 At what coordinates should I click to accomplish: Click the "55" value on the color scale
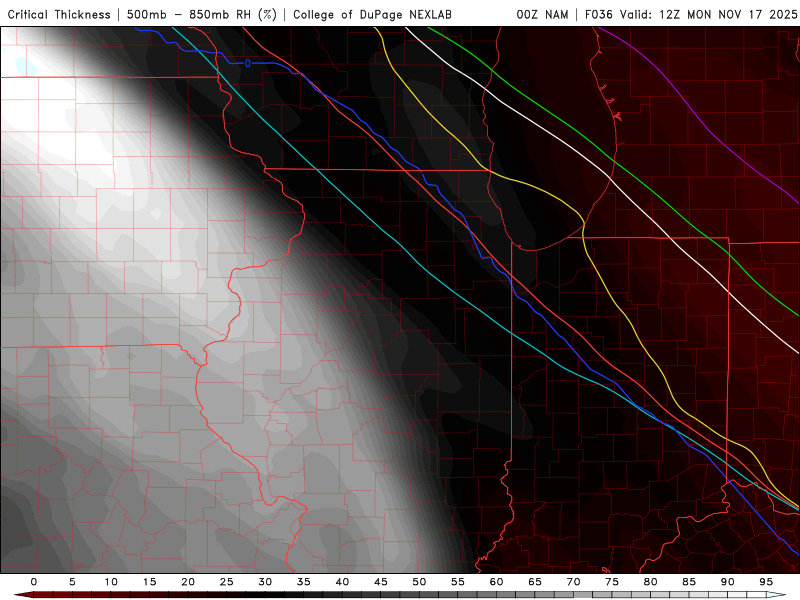click(458, 582)
